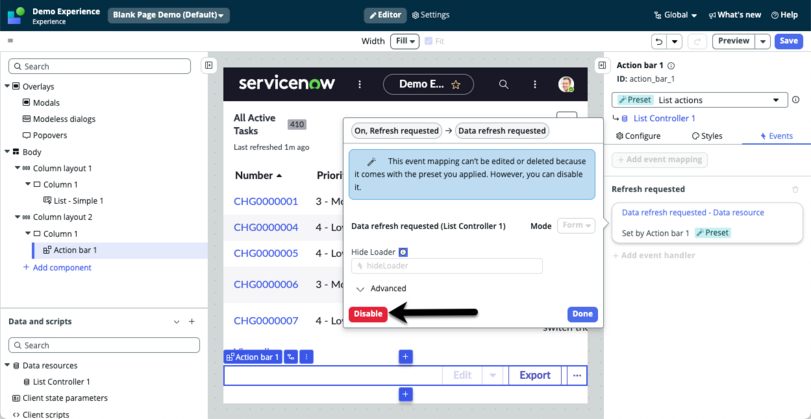Viewport: 811px width, 419px height.
Task: Collapse the Body tree node
Action: coord(7,152)
